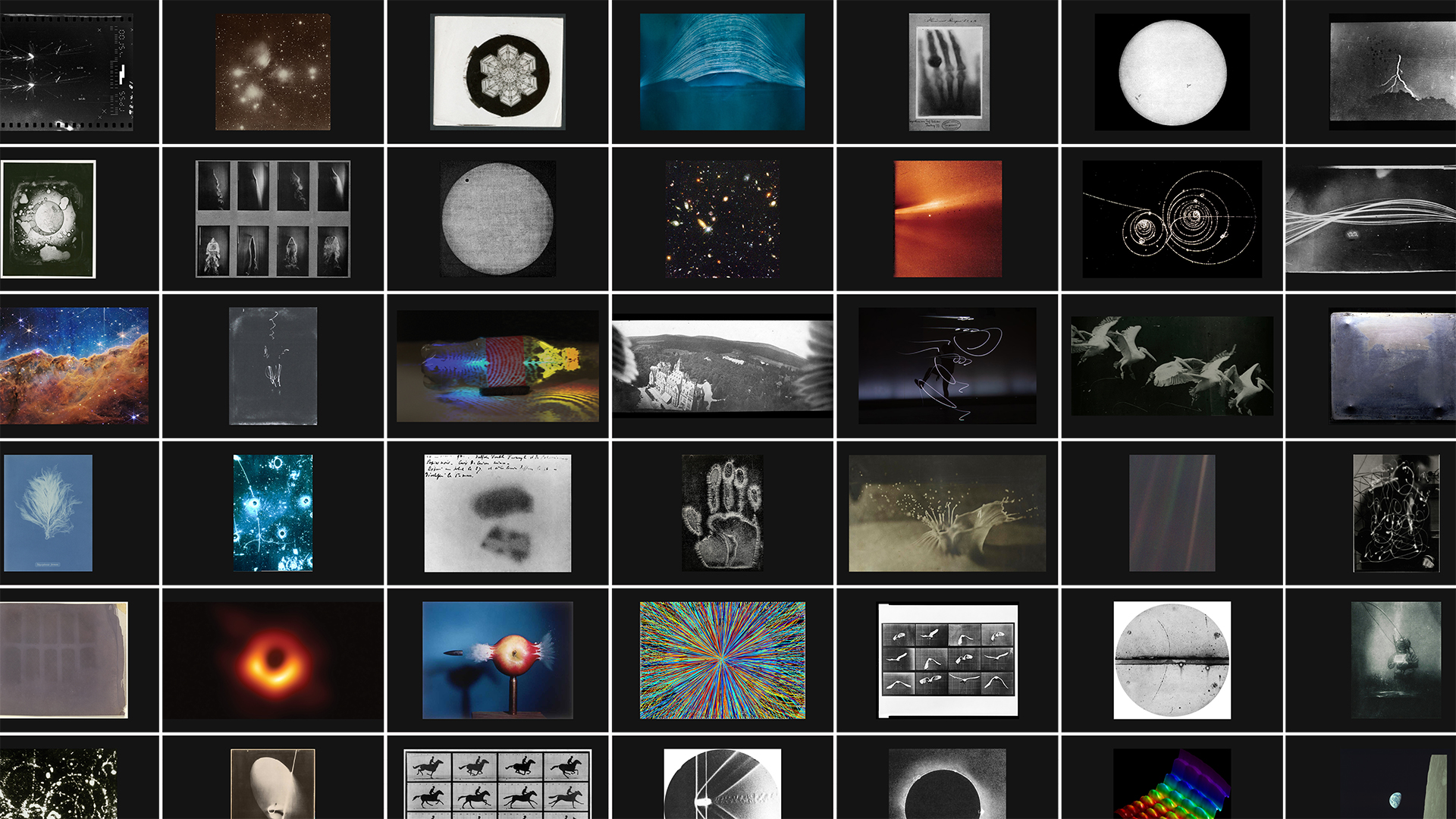Click the lightning strike photograph
This screenshot has height=819, width=1456.
1392,72
